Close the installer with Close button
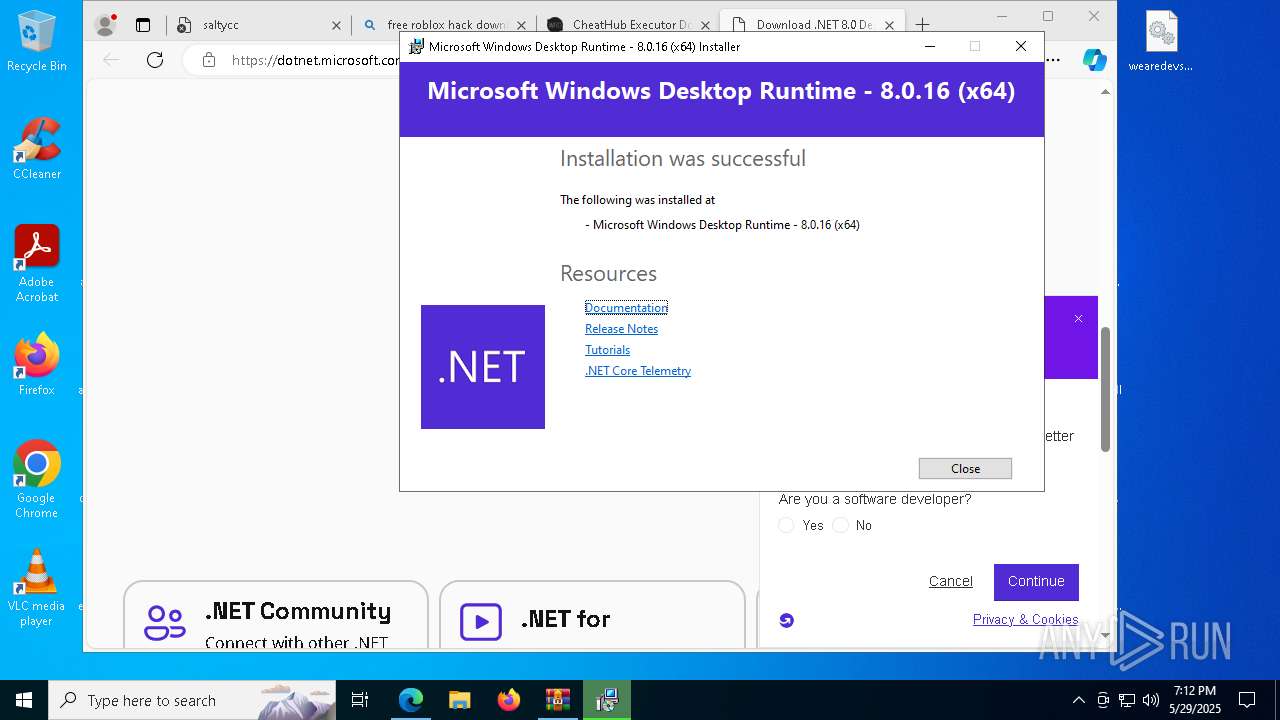 coord(965,468)
